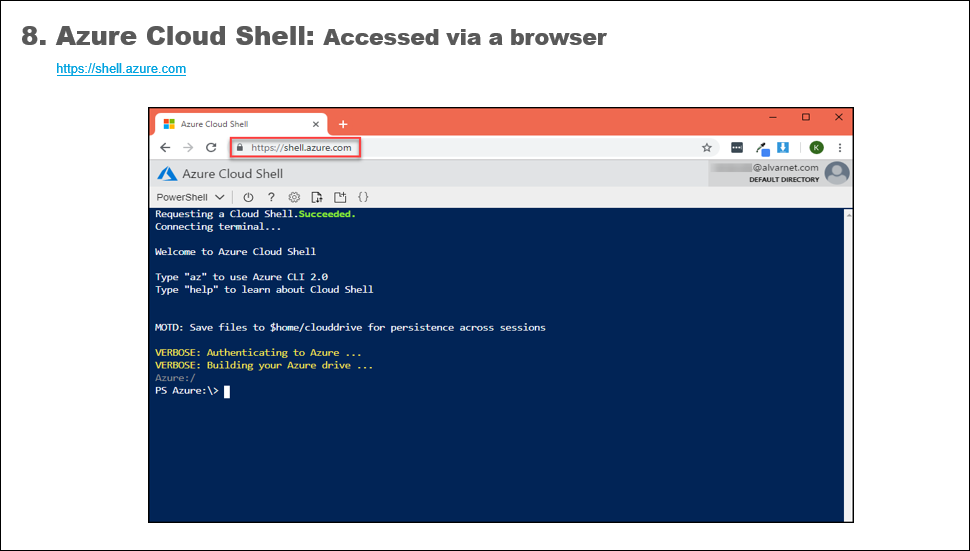Open the editor curly braces icon
The height and width of the screenshot is (551, 970).
tap(363, 197)
